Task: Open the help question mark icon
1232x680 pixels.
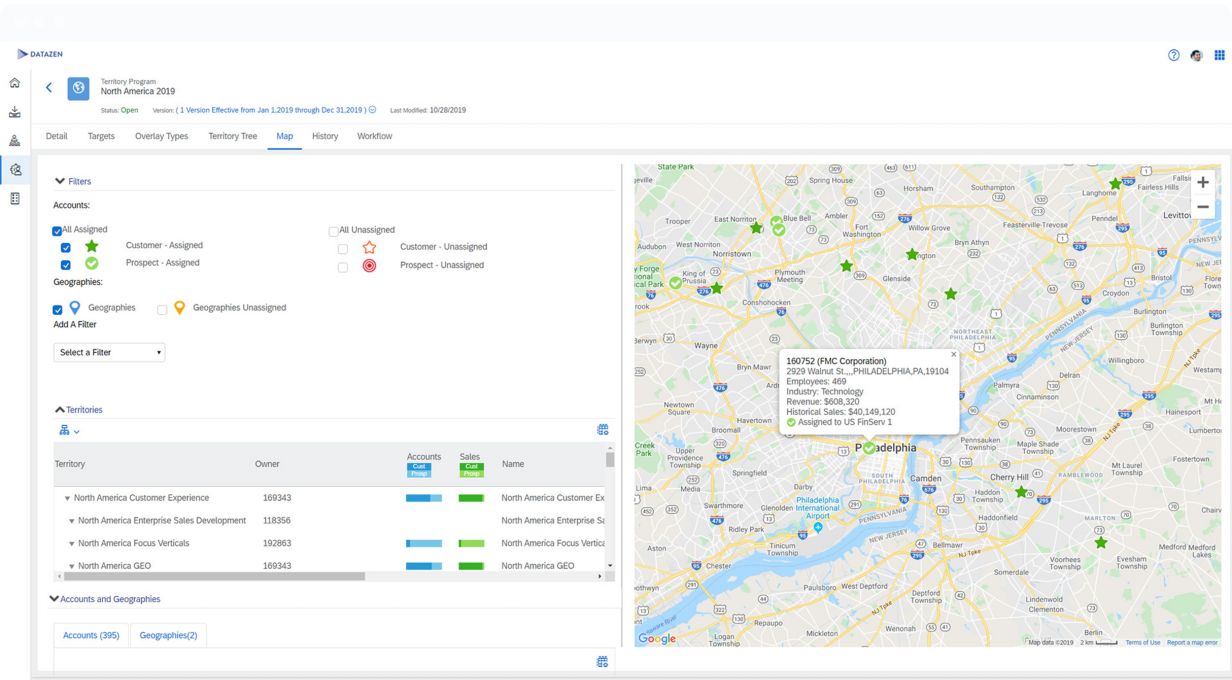Action: pyautogui.click(x=1173, y=55)
